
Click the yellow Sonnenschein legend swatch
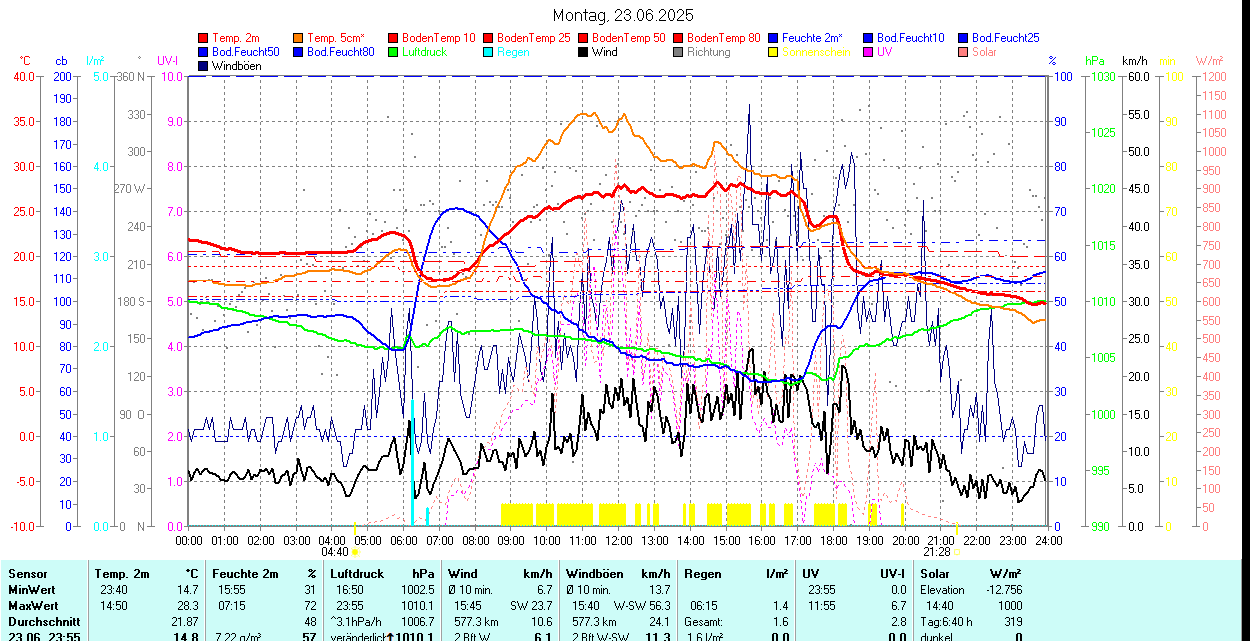pyautogui.click(x=773, y=52)
